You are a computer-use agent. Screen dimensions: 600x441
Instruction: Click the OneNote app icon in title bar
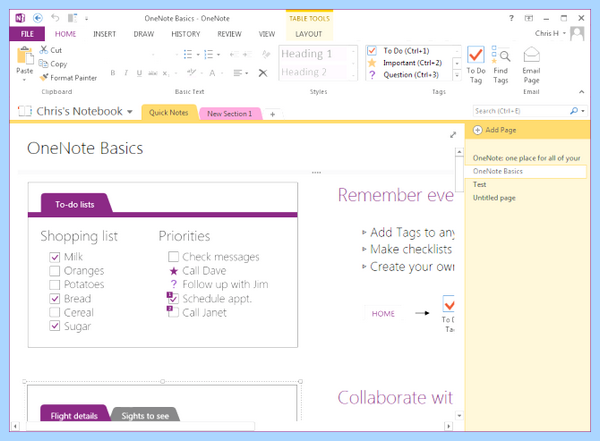click(20, 18)
